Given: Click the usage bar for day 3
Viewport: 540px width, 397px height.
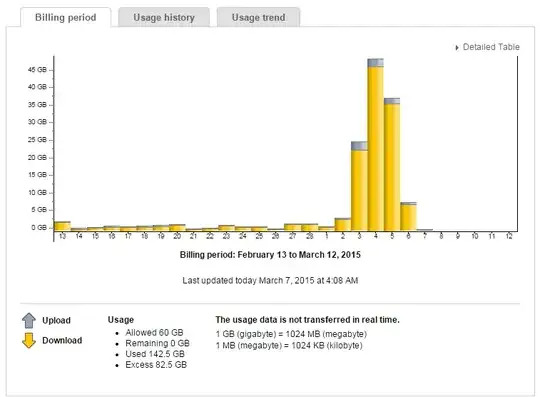Looking at the screenshot, I should point(359,186).
